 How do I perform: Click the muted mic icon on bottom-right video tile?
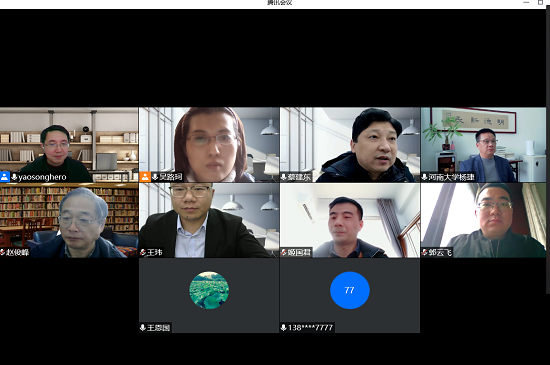point(424,252)
